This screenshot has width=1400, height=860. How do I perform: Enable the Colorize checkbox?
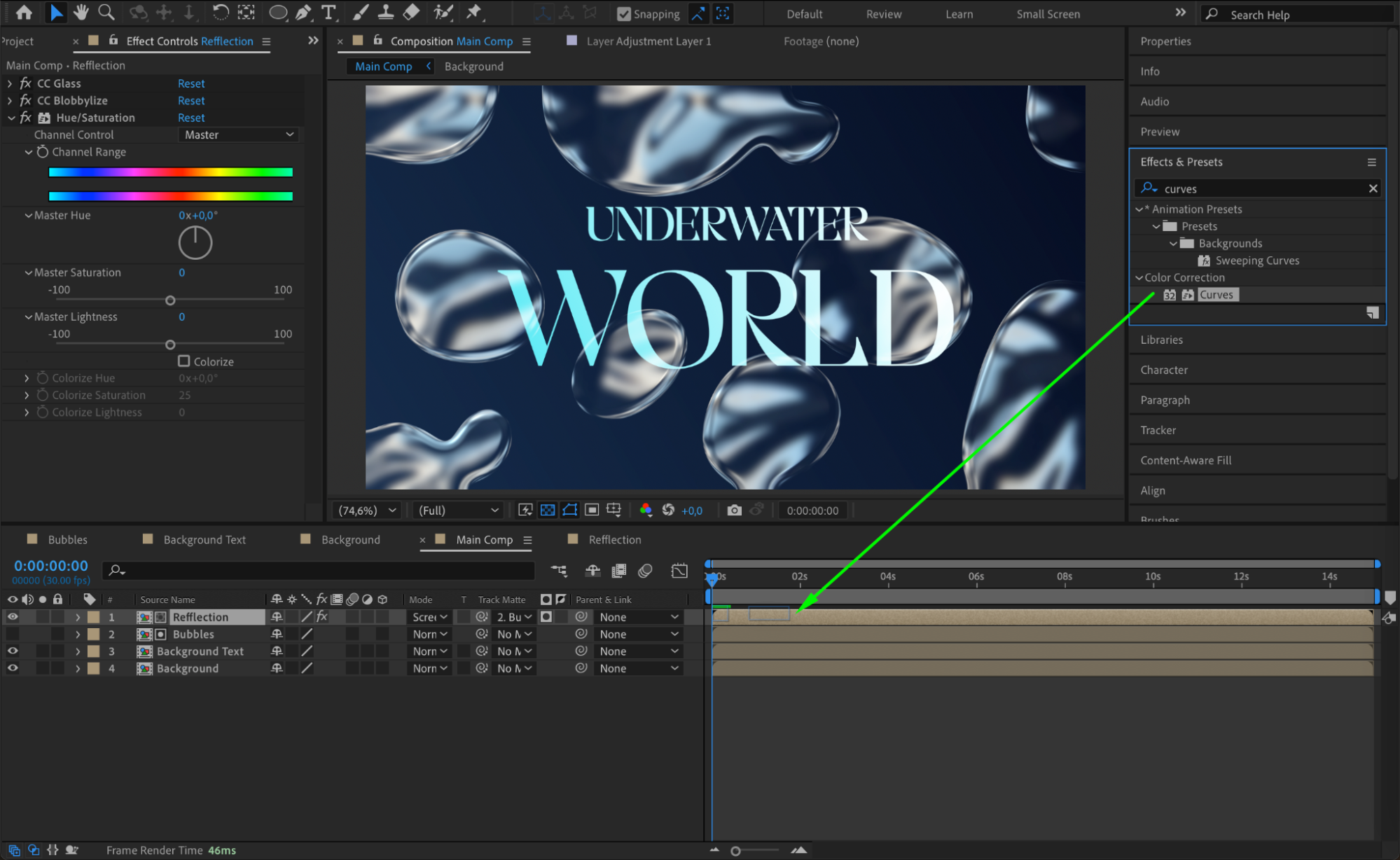coord(184,361)
